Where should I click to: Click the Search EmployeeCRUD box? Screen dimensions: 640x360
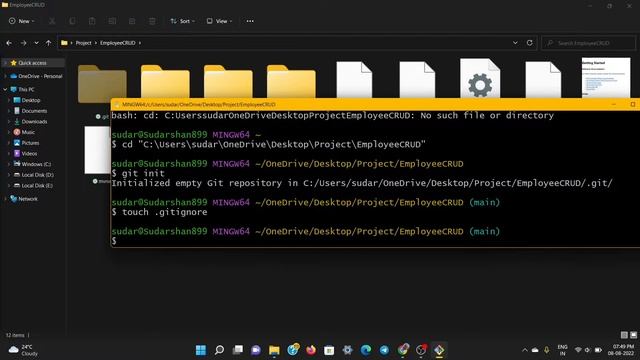point(589,43)
